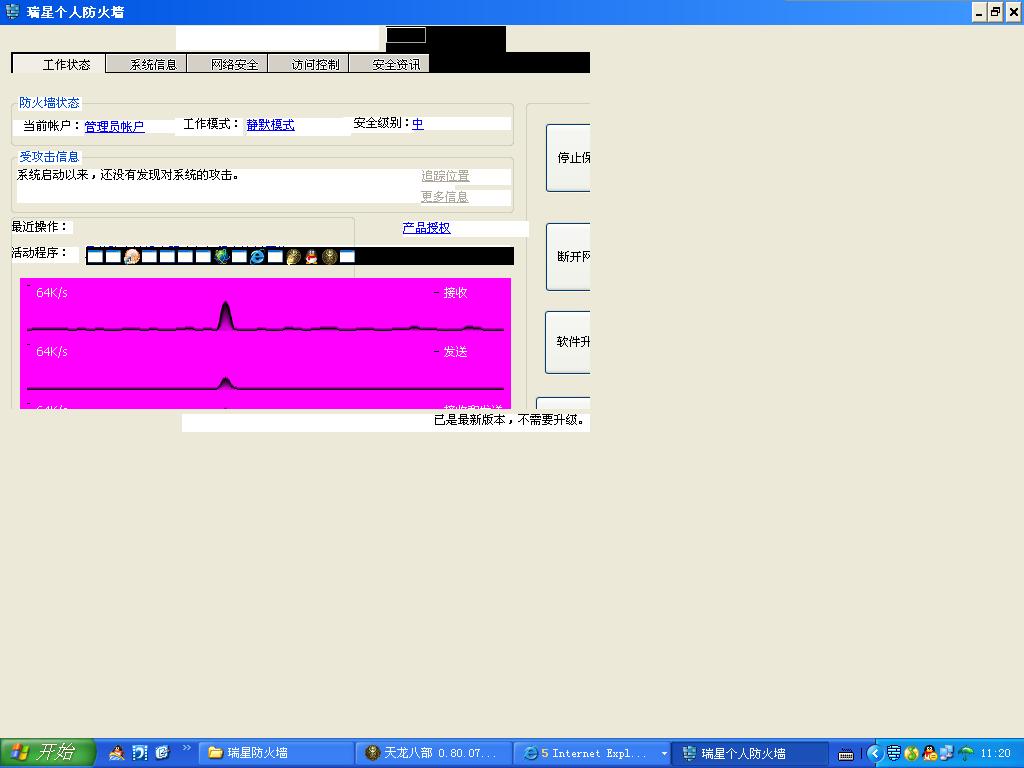Select the orange face icon in 活动程序
The height and width of the screenshot is (768, 1024).
(132, 256)
